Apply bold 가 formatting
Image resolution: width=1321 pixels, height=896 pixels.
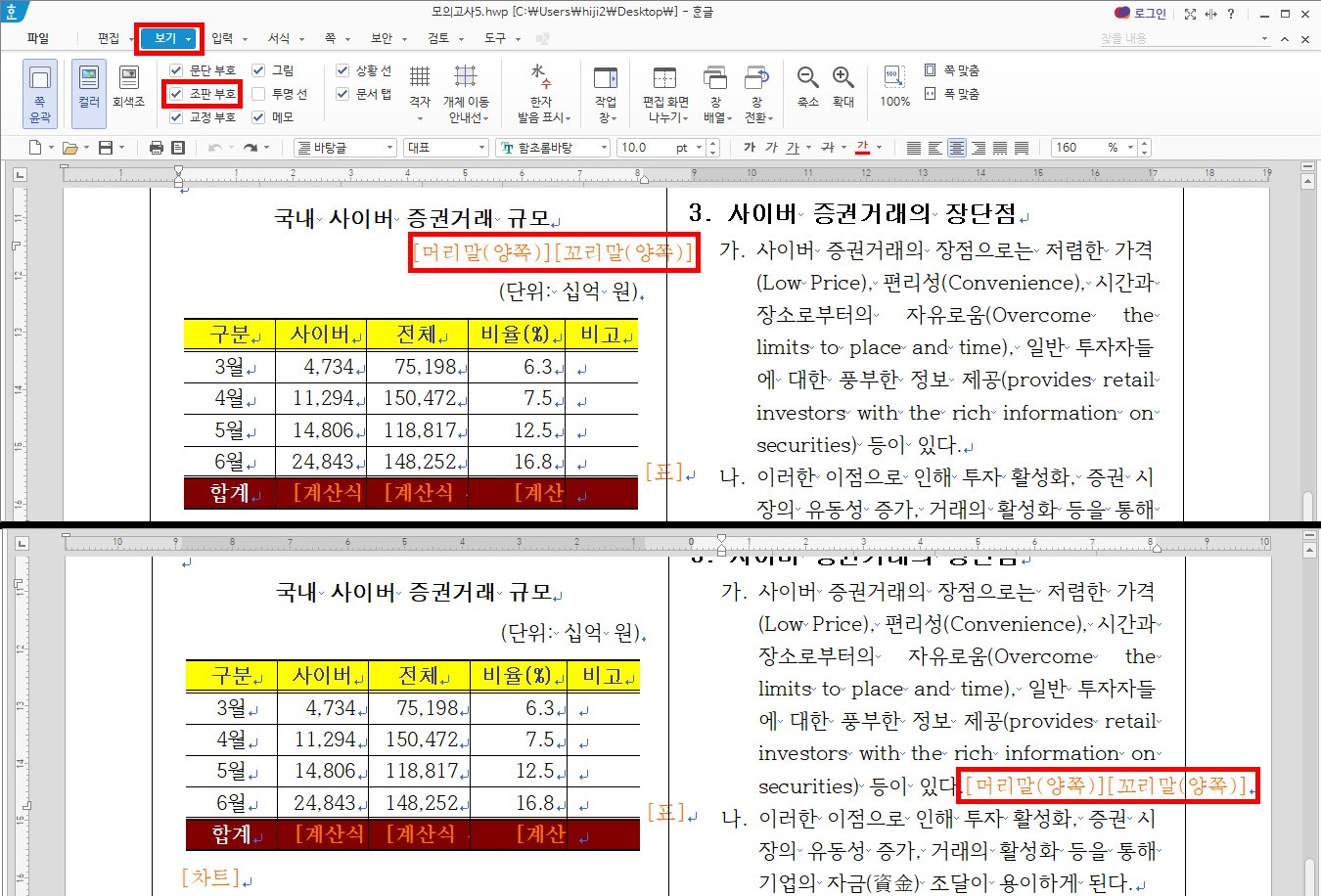coord(750,148)
